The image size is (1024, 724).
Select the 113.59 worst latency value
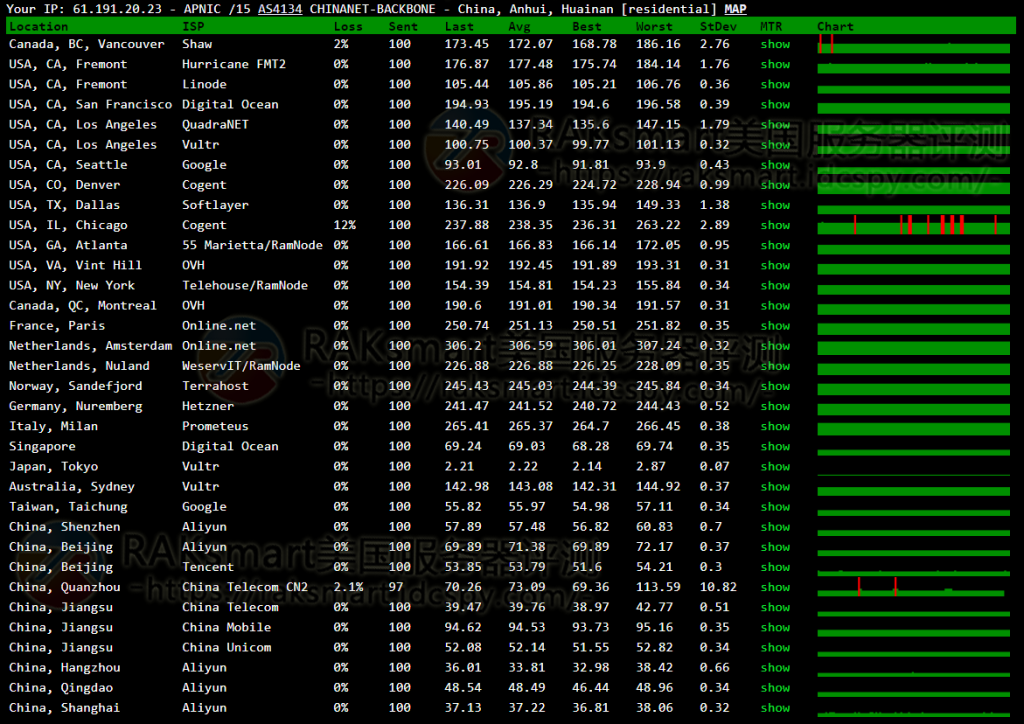(x=658, y=588)
